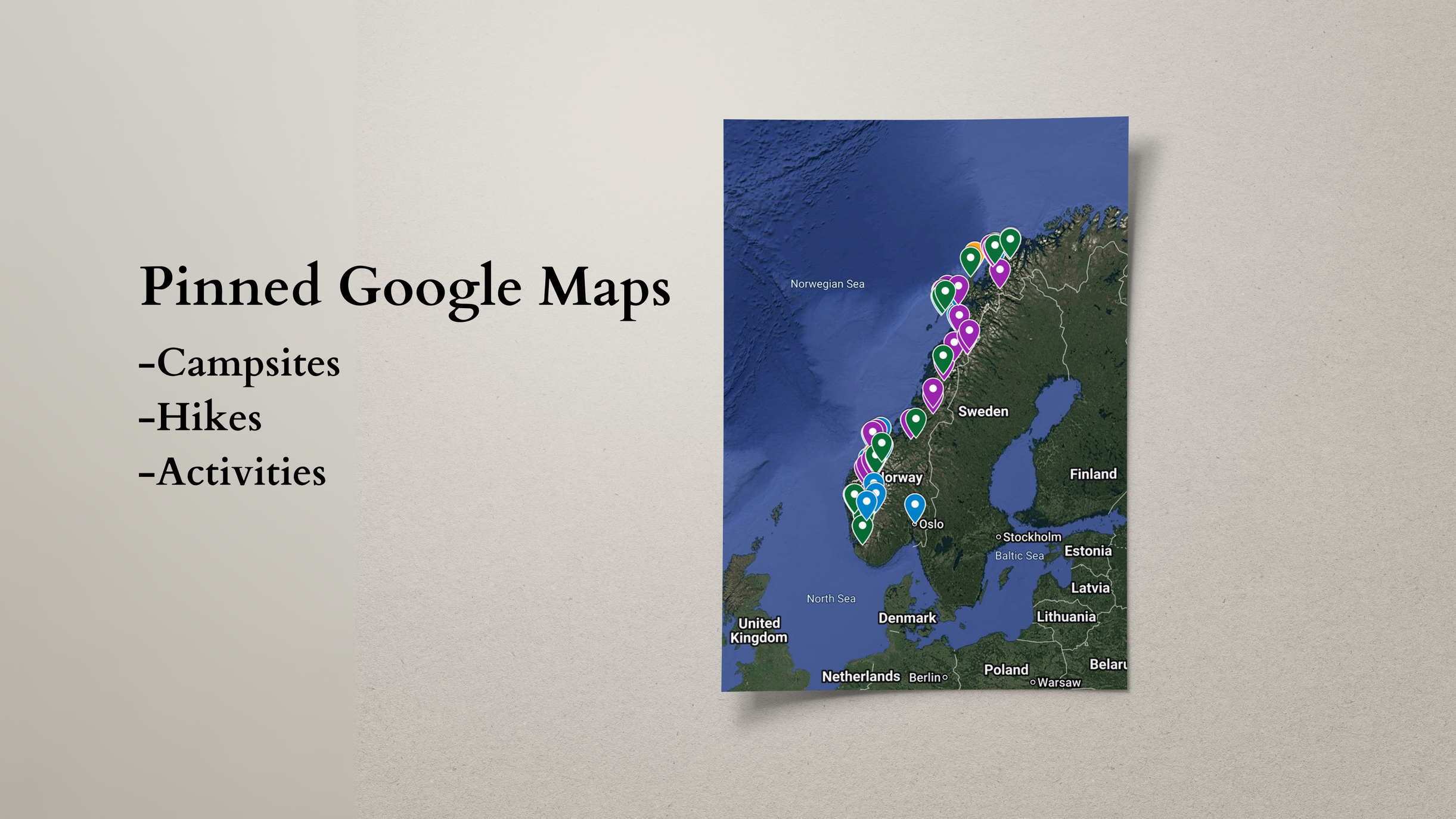Select the green pin right of Norwegian Sea label

[944, 295]
